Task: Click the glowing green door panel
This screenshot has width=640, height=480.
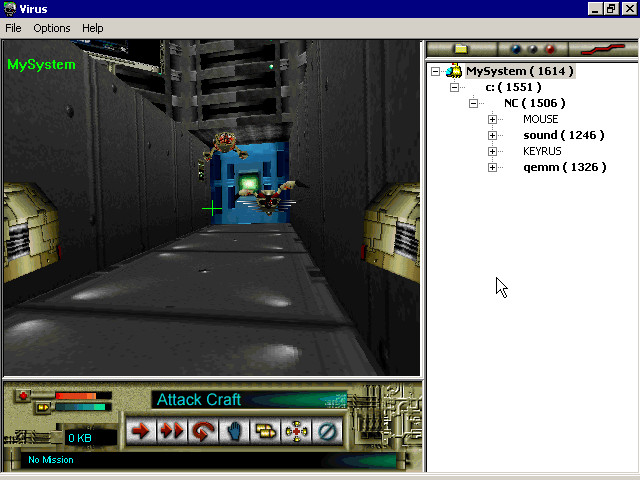Action: click(x=249, y=182)
